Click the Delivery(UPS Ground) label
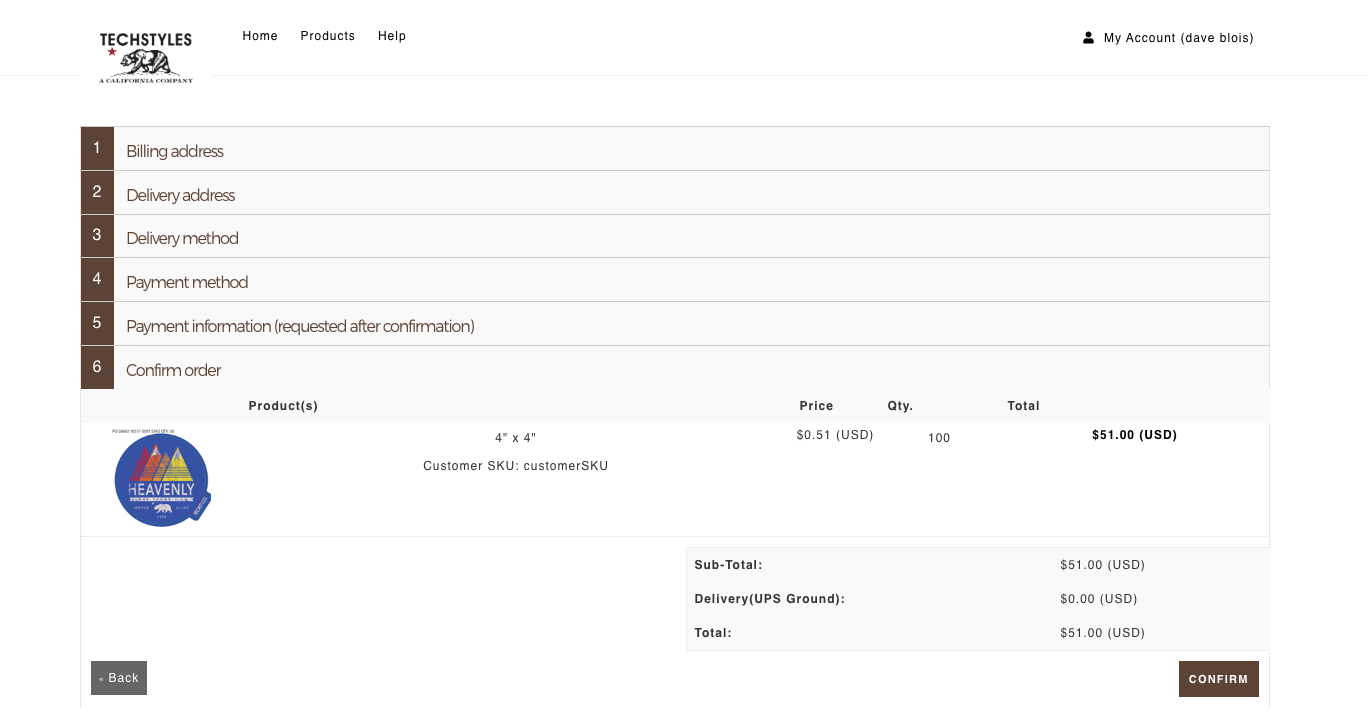 tap(770, 599)
